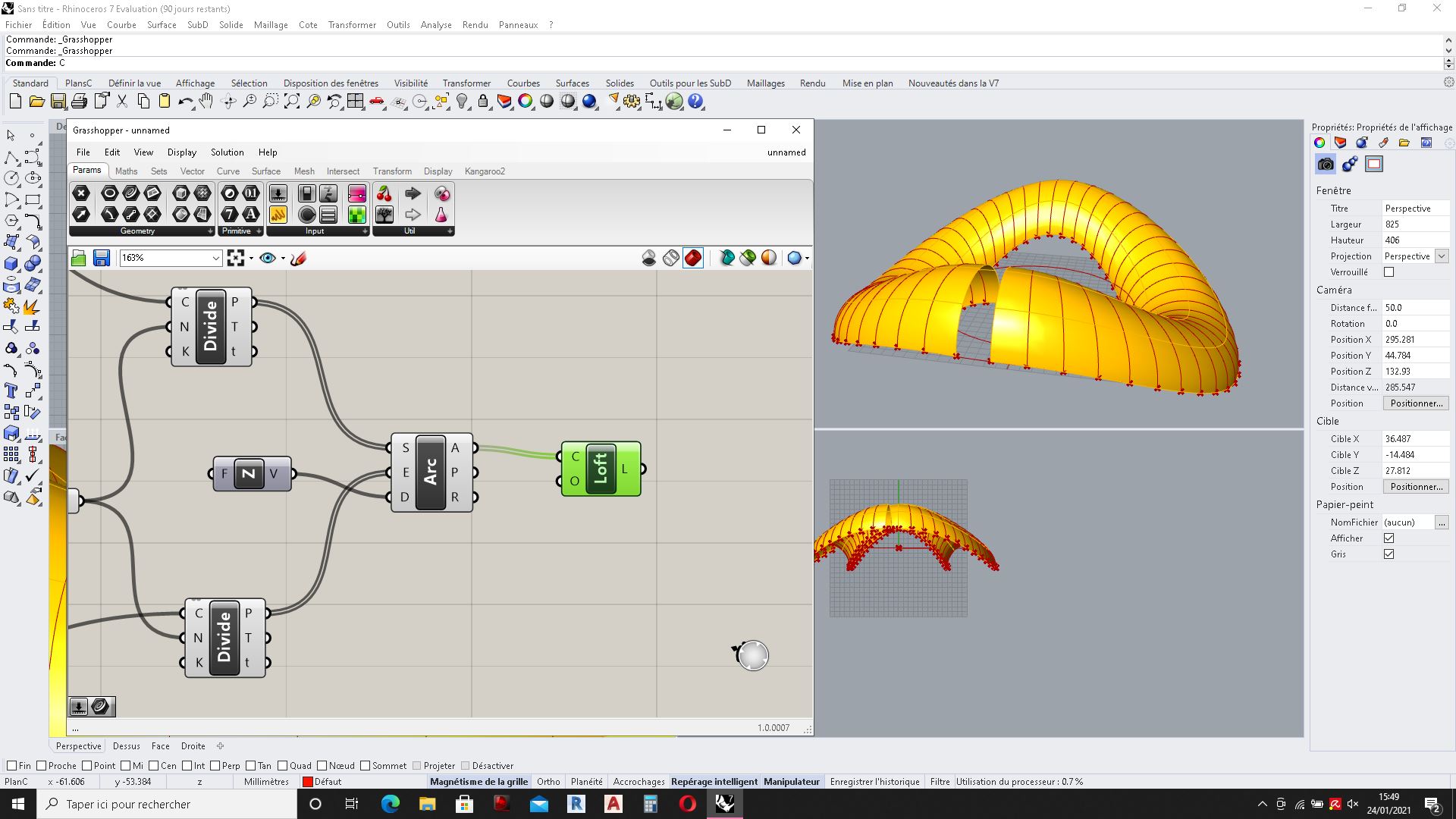Click the Cut scissors icon

pyautogui.click(x=121, y=101)
